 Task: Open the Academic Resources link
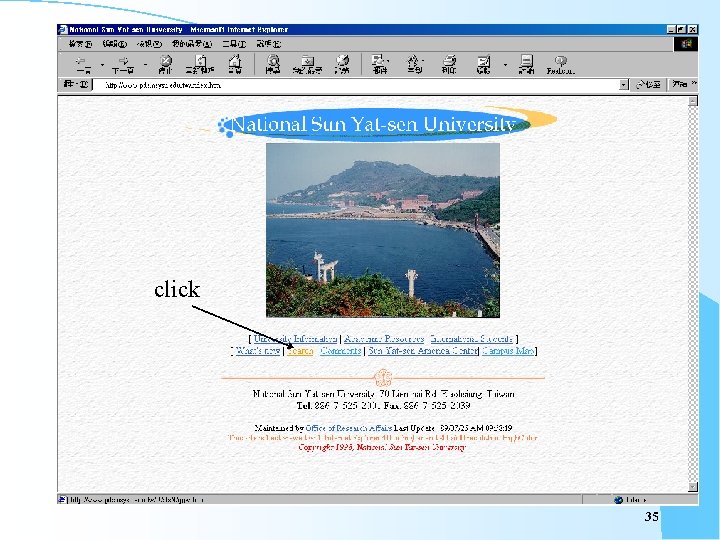[x=384, y=339]
